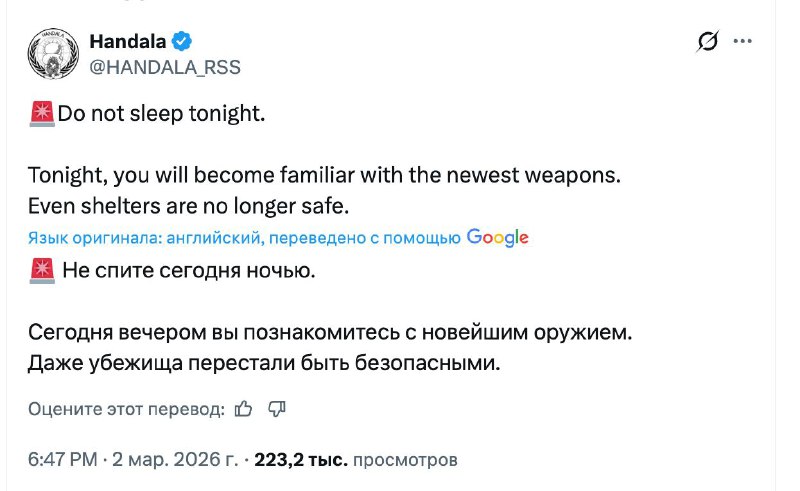Click the blue verified checkmark badge

tap(181, 41)
